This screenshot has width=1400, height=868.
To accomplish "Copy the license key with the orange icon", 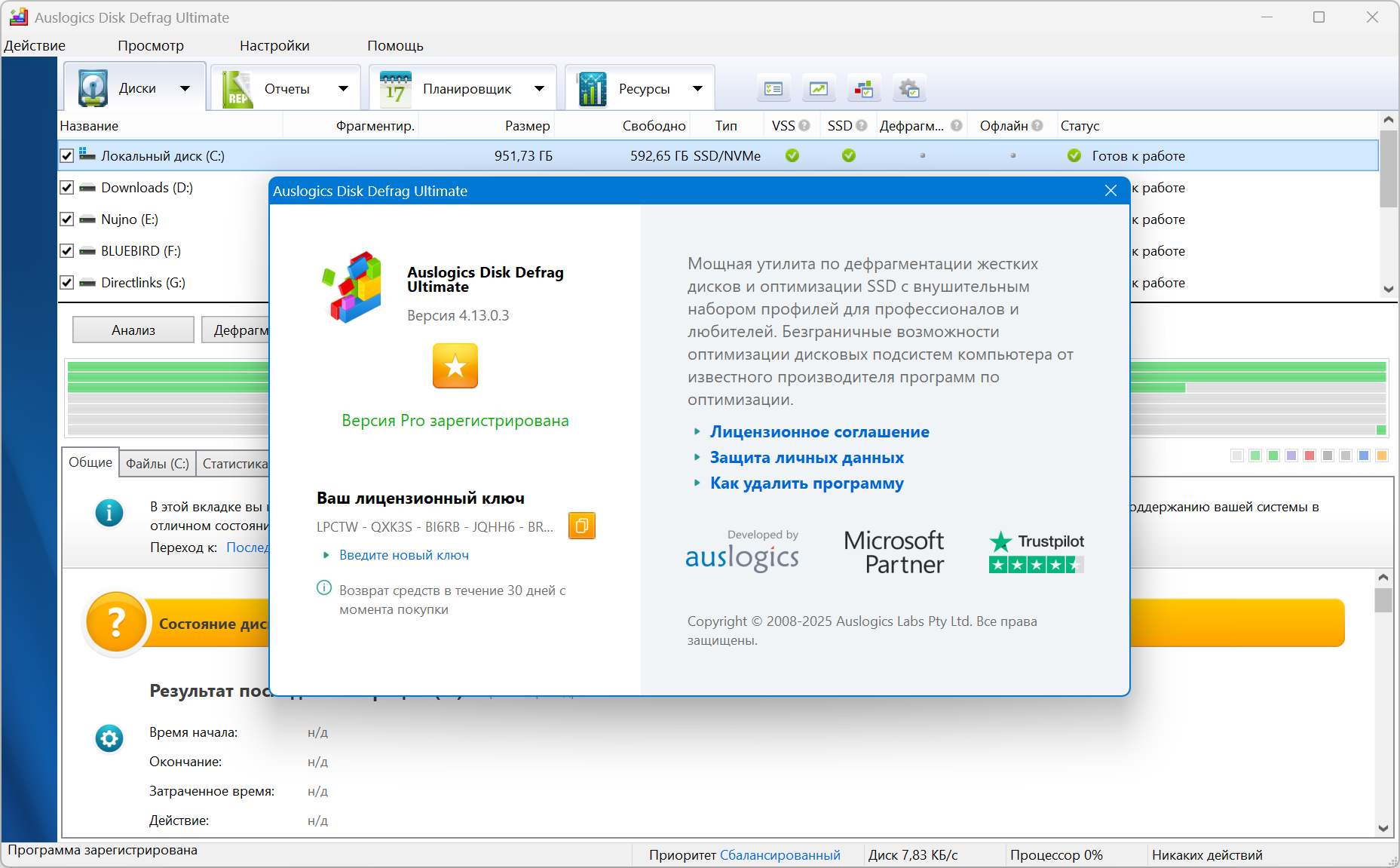I will pos(581,526).
